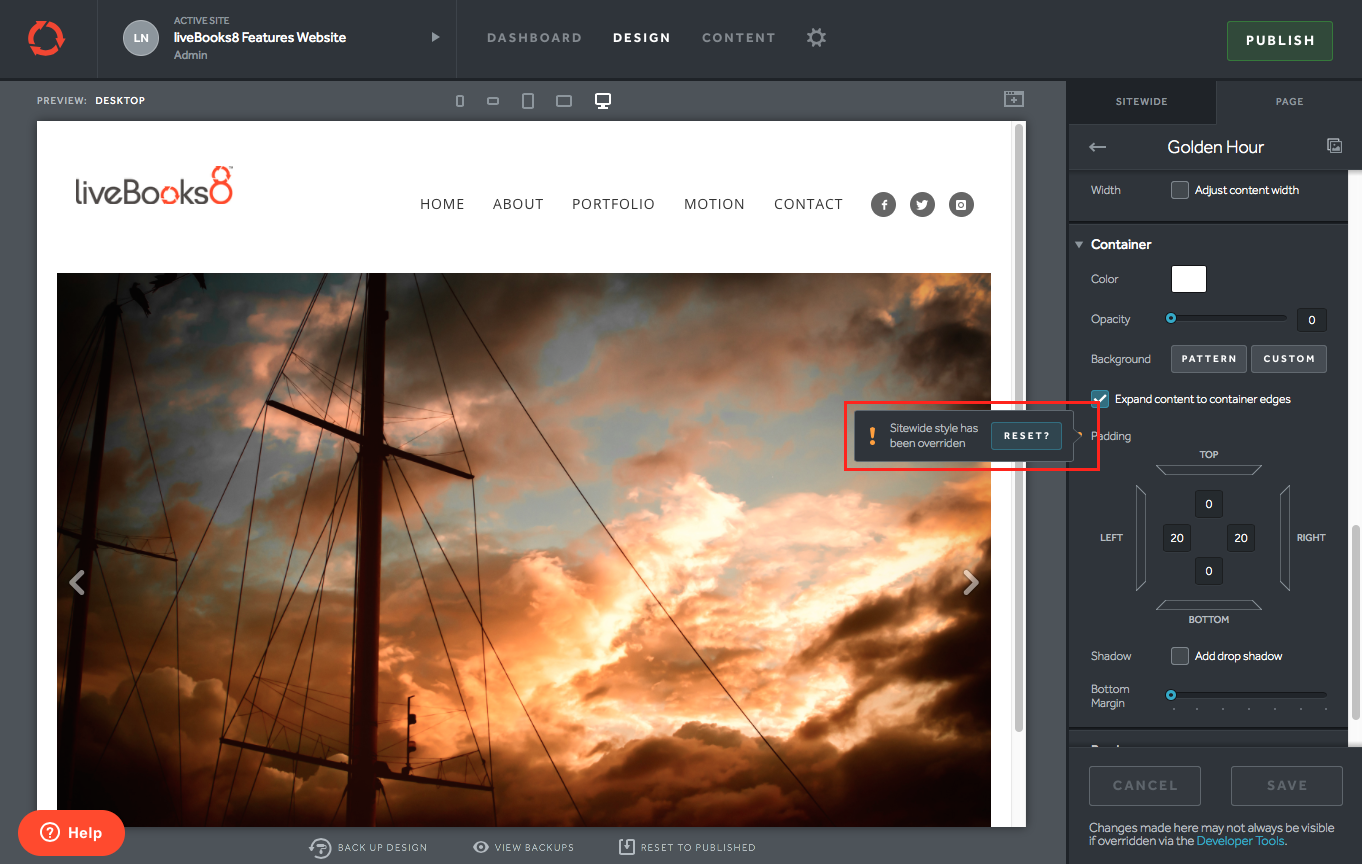Click the settings gear icon in top navigation
Screen dimensions: 1362x864
(x=816, y=38)
